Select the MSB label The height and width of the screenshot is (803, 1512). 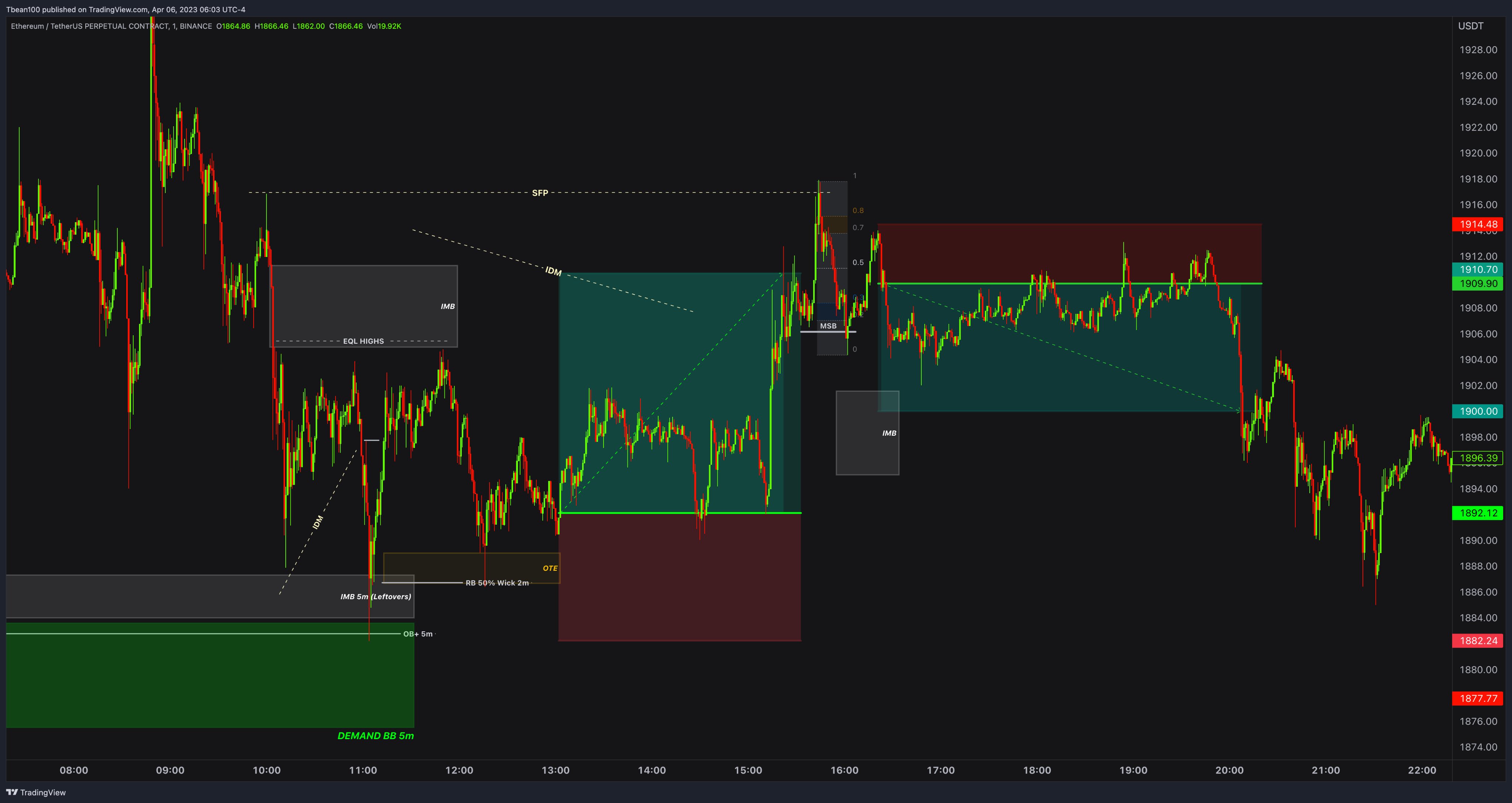(828, 326)
